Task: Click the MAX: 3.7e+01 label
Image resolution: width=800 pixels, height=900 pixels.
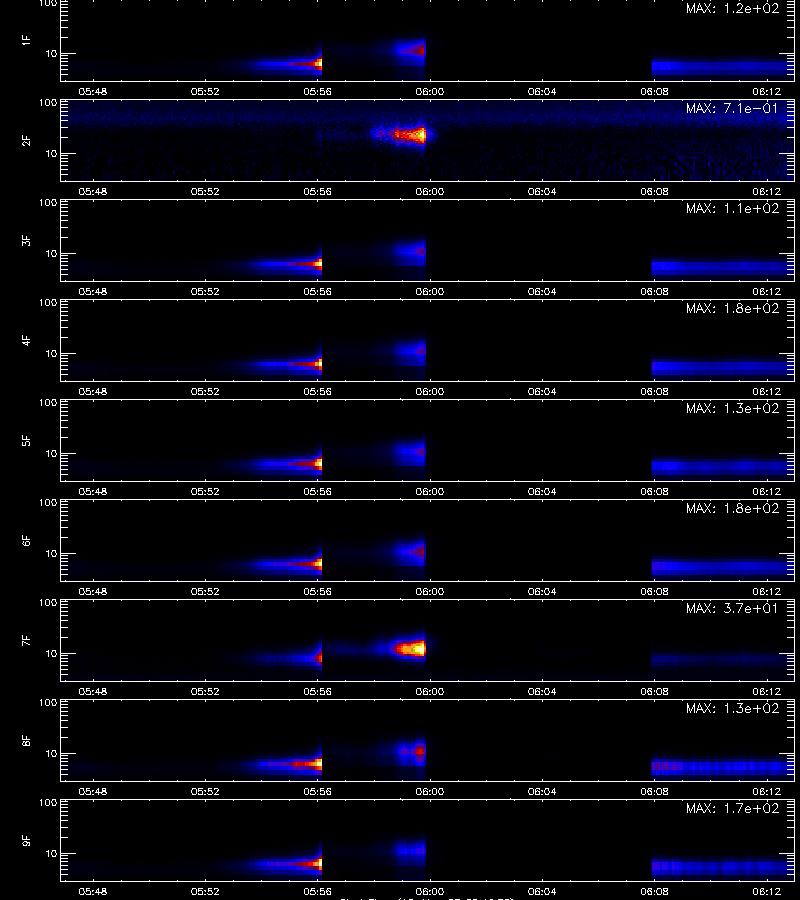Action: coord(732,608)
